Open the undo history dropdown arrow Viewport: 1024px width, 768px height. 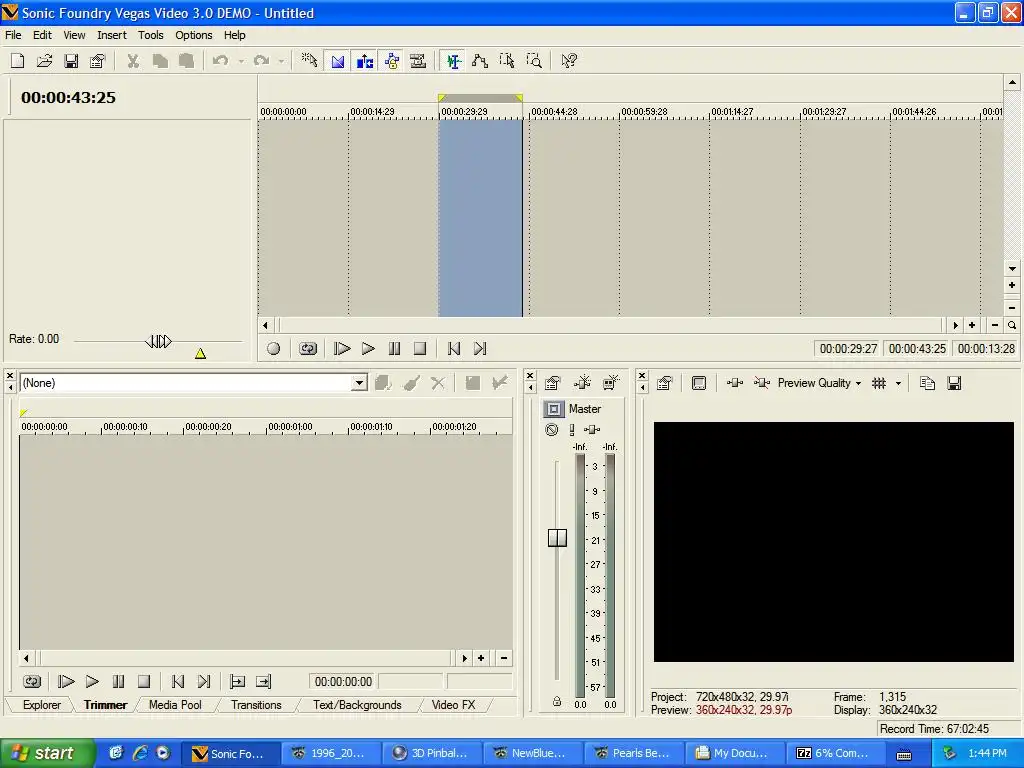point(241,61)
